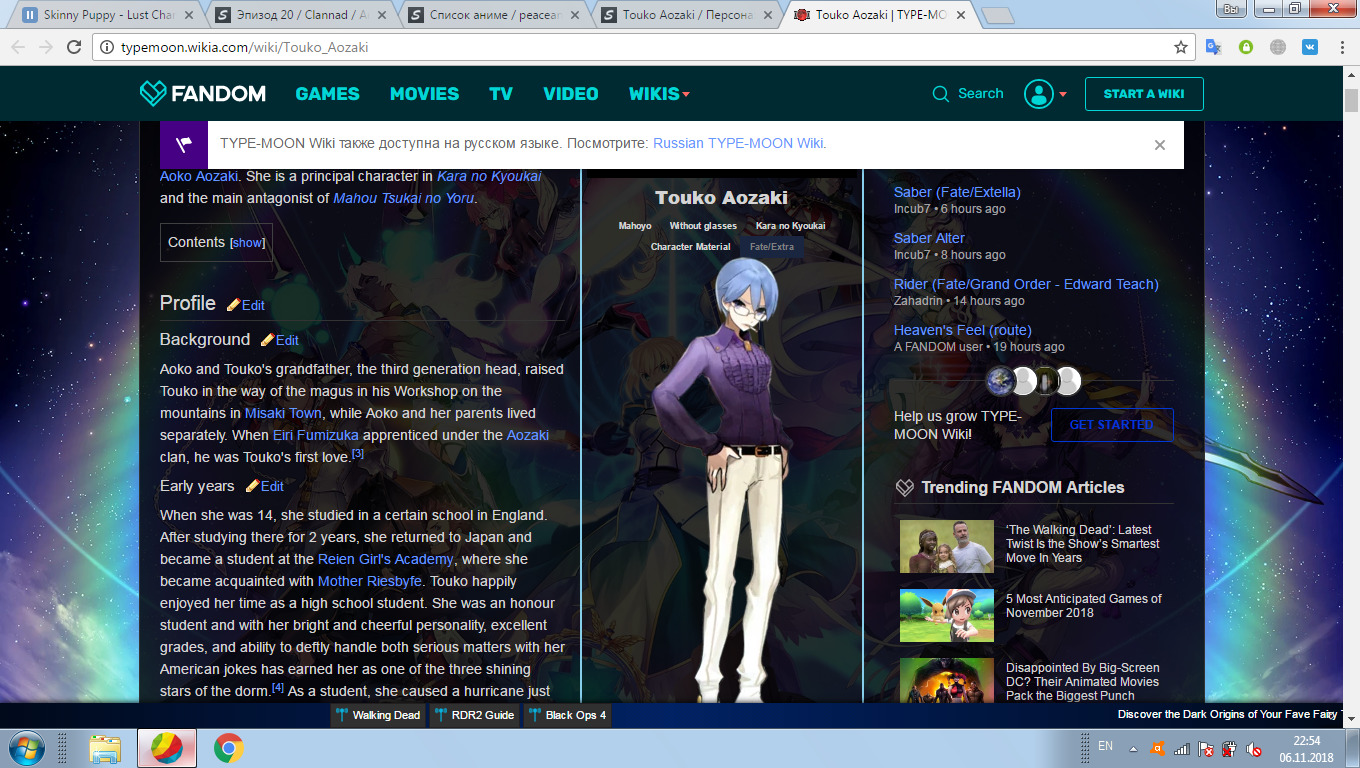This screenshot has height=768, width=1360.
Task: Select the Without glasses image tab
Action: coord(703,226)
